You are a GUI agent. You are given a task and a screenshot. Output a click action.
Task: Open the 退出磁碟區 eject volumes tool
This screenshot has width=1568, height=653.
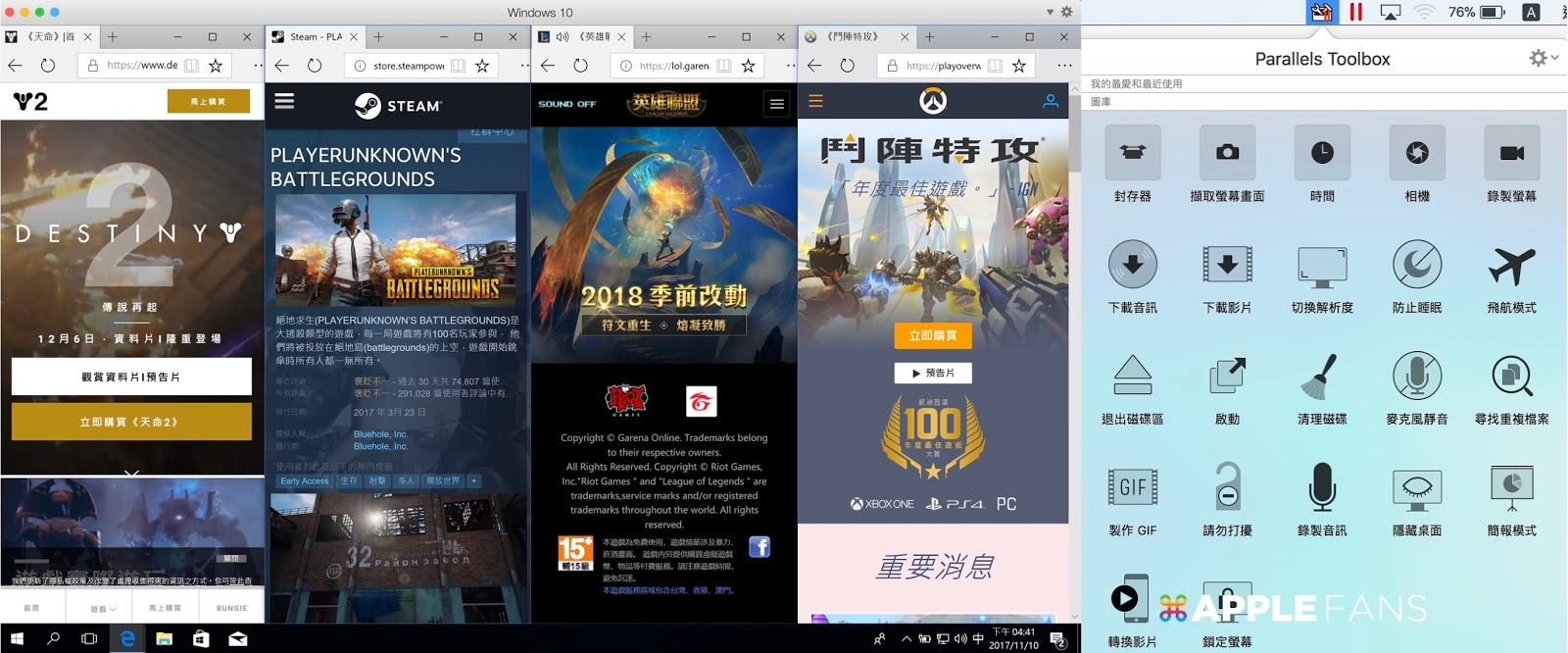pyautogui.click(x=1133, y=376)
